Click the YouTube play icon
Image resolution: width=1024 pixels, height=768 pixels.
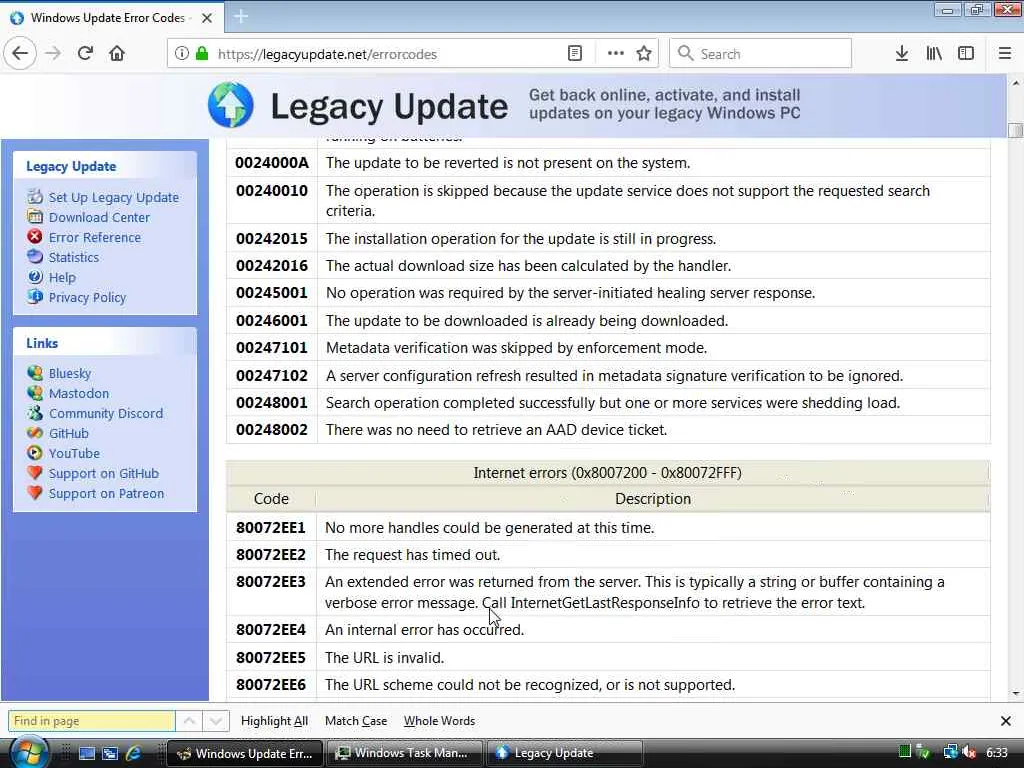point(35,453)
